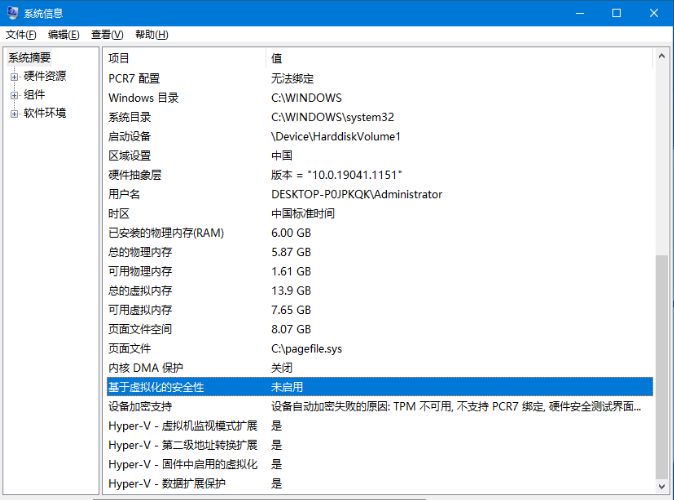The image size is (674, 500).
Task: Select the 可用物理内存 row
Action: [380, 271]
